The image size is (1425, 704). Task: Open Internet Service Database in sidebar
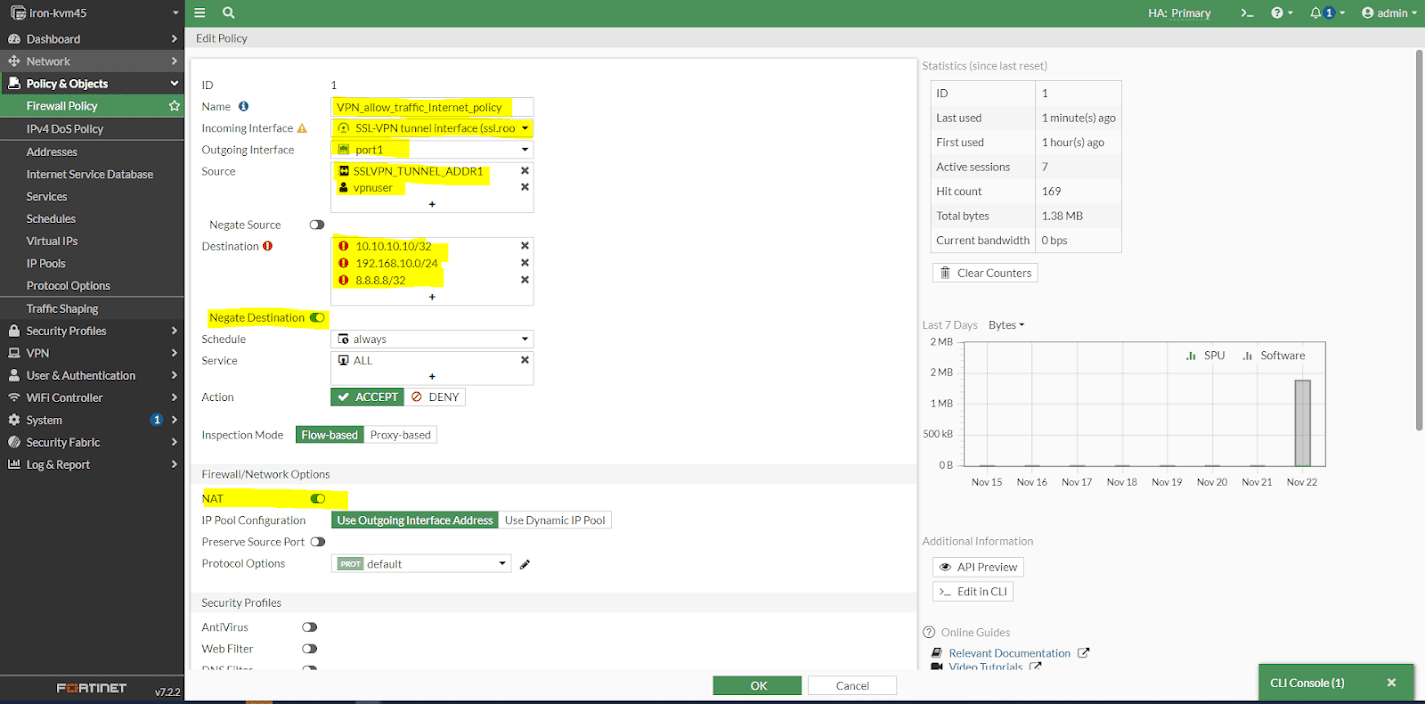pyautogui.click(x=90, y=174)
